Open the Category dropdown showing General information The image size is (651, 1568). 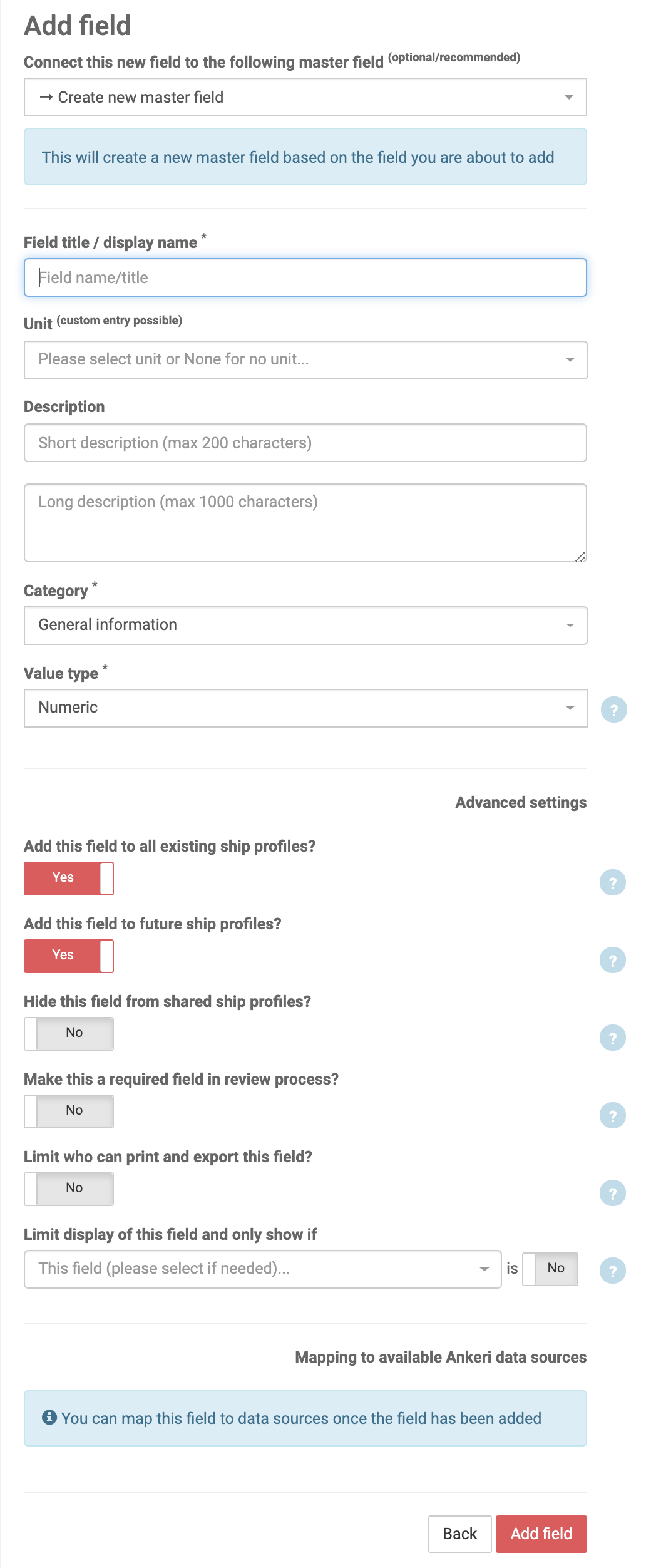pos(305,625)
